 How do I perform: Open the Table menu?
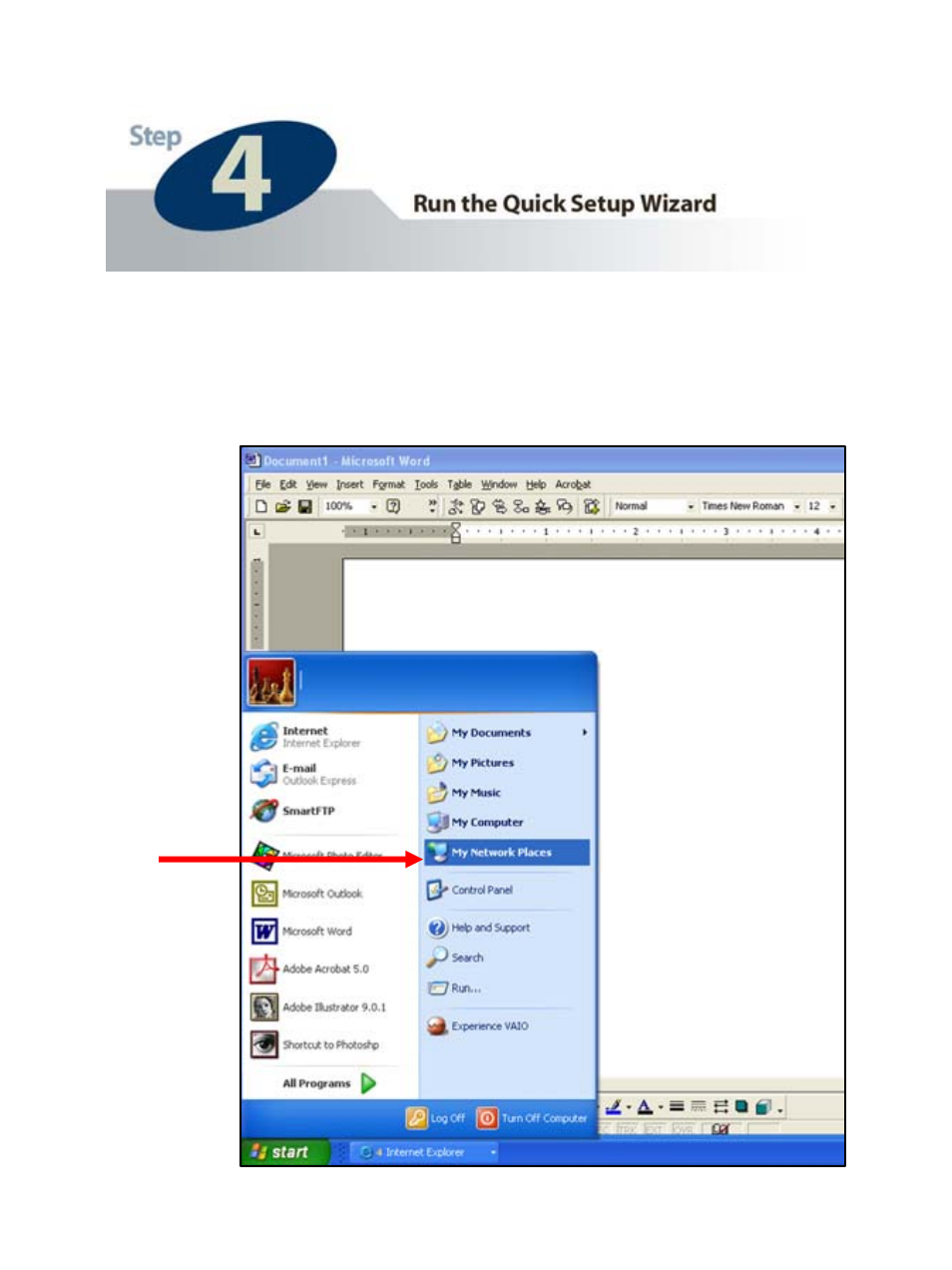pyautogui.click(x=459, y=484)
